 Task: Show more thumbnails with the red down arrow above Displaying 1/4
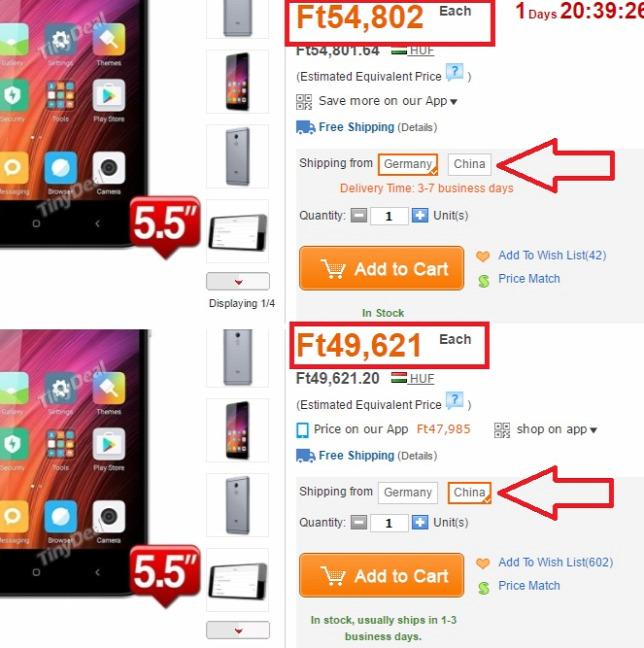[x=238, y=281]
